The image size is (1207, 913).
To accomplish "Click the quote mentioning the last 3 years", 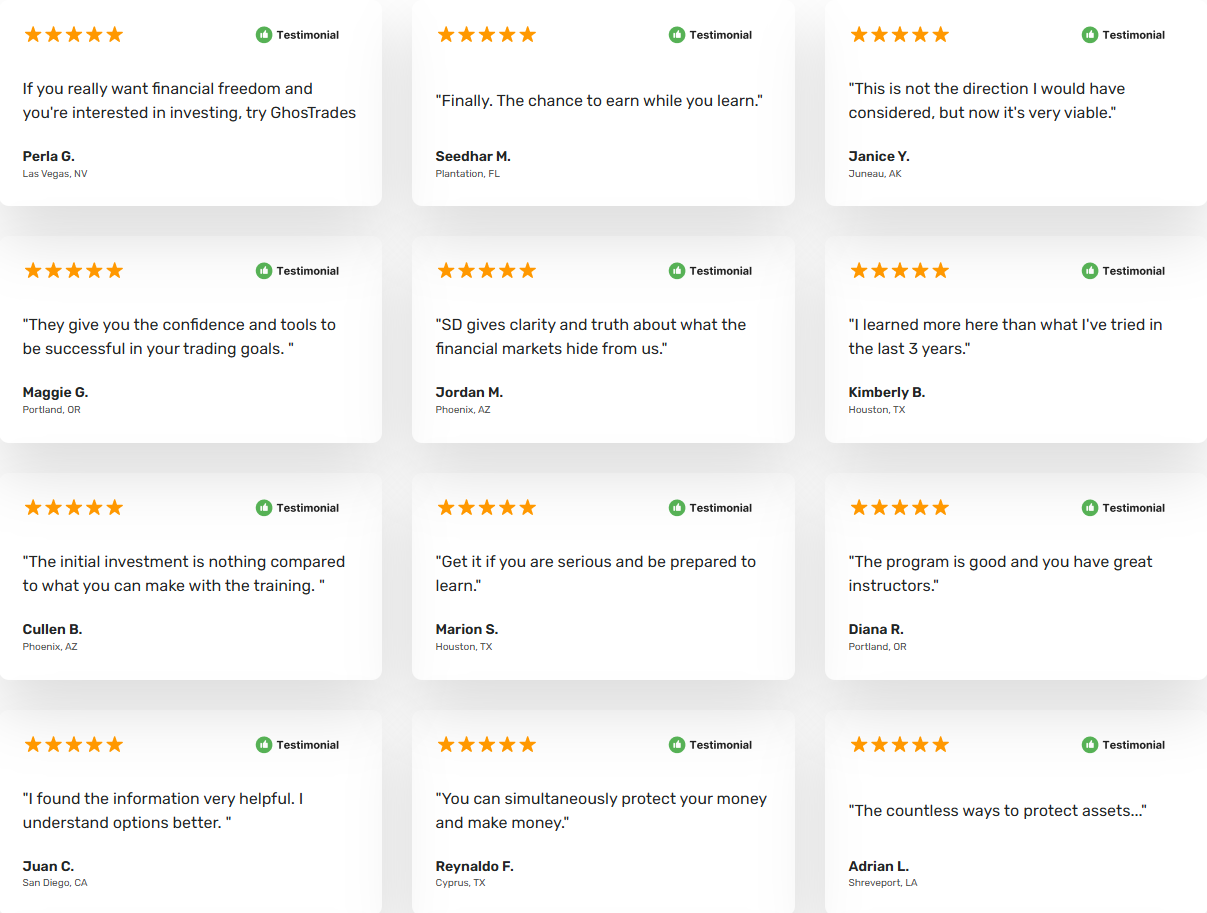I will click(1005, 336).
